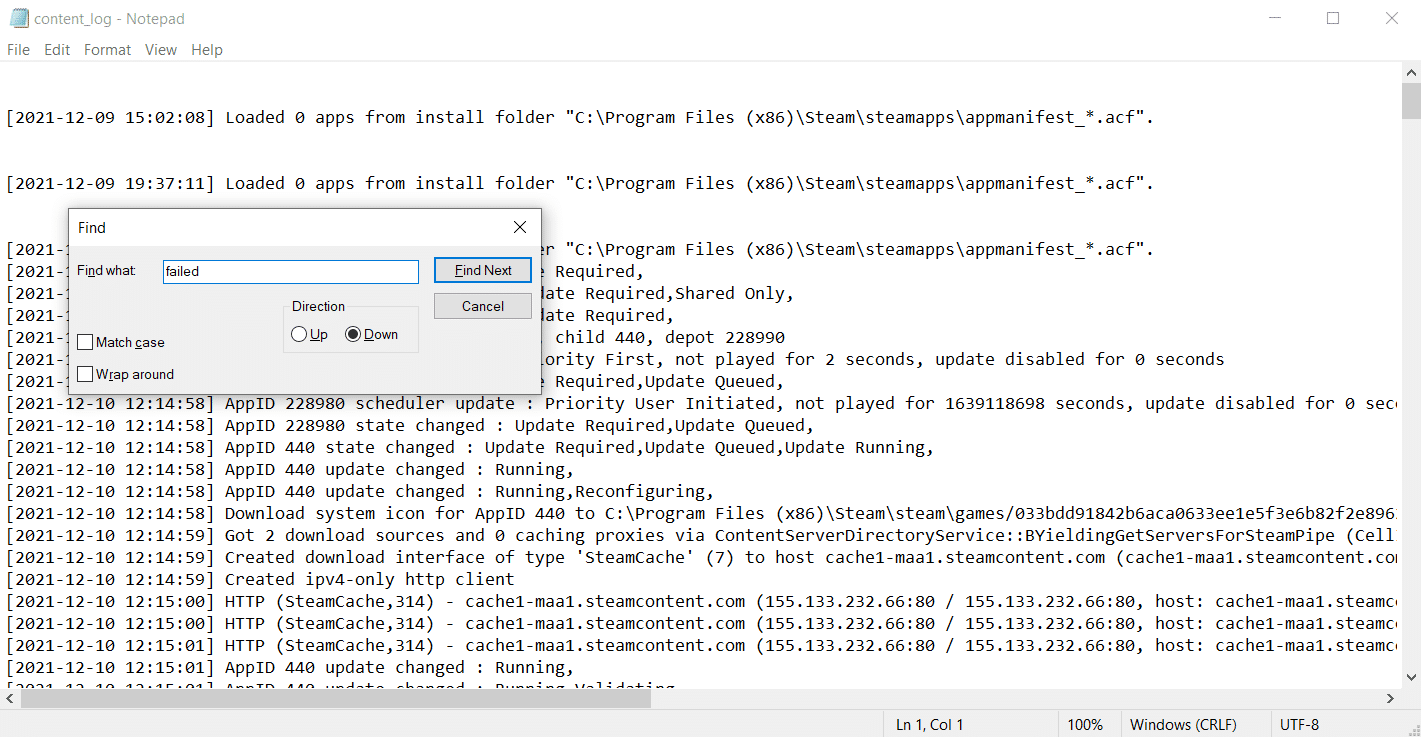Click the Notepad app icon in title bar
Screen dimensions: 1421x737
18,18
